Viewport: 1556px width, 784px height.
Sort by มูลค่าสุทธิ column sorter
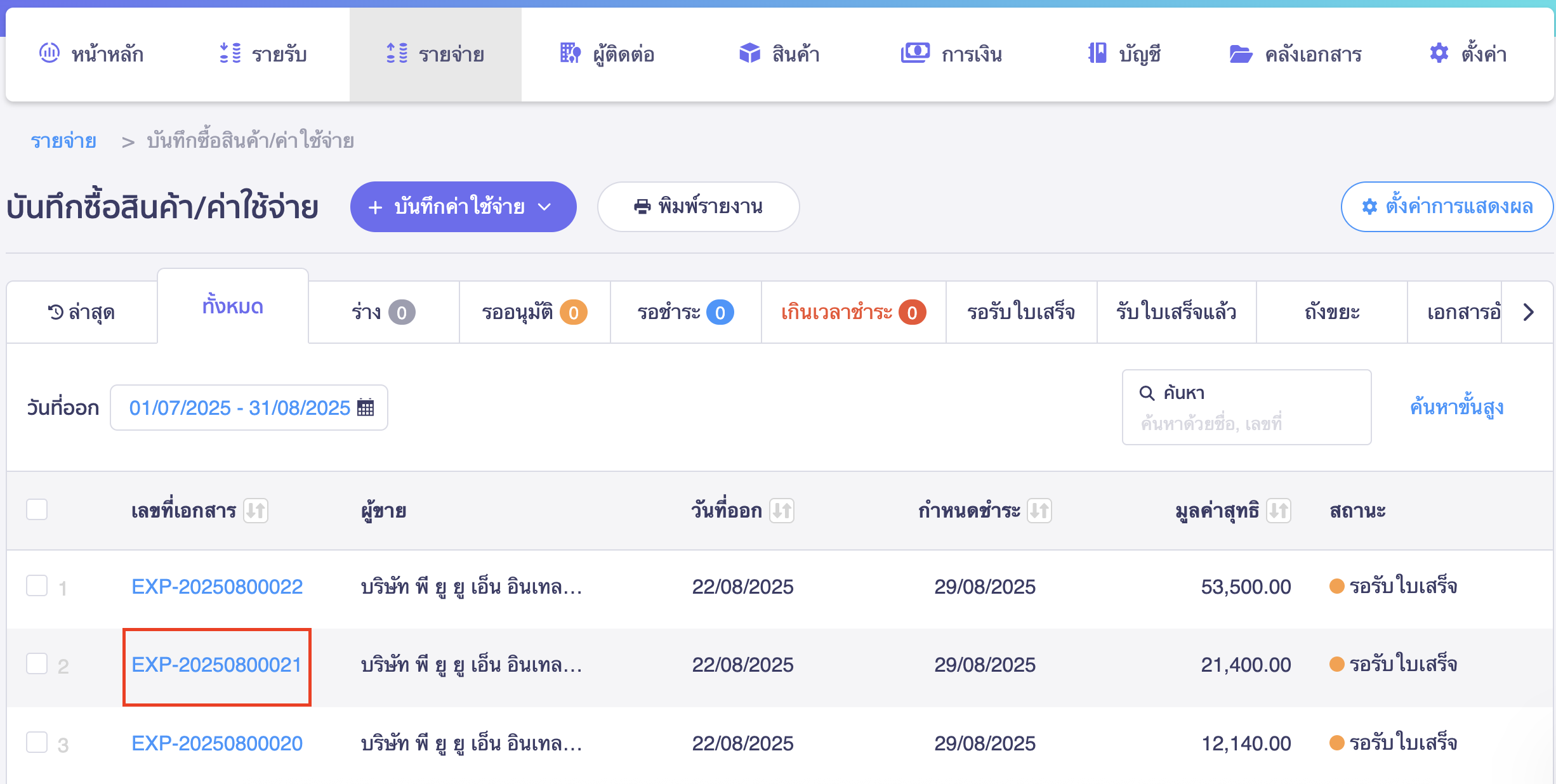[x=1280, y=510]
